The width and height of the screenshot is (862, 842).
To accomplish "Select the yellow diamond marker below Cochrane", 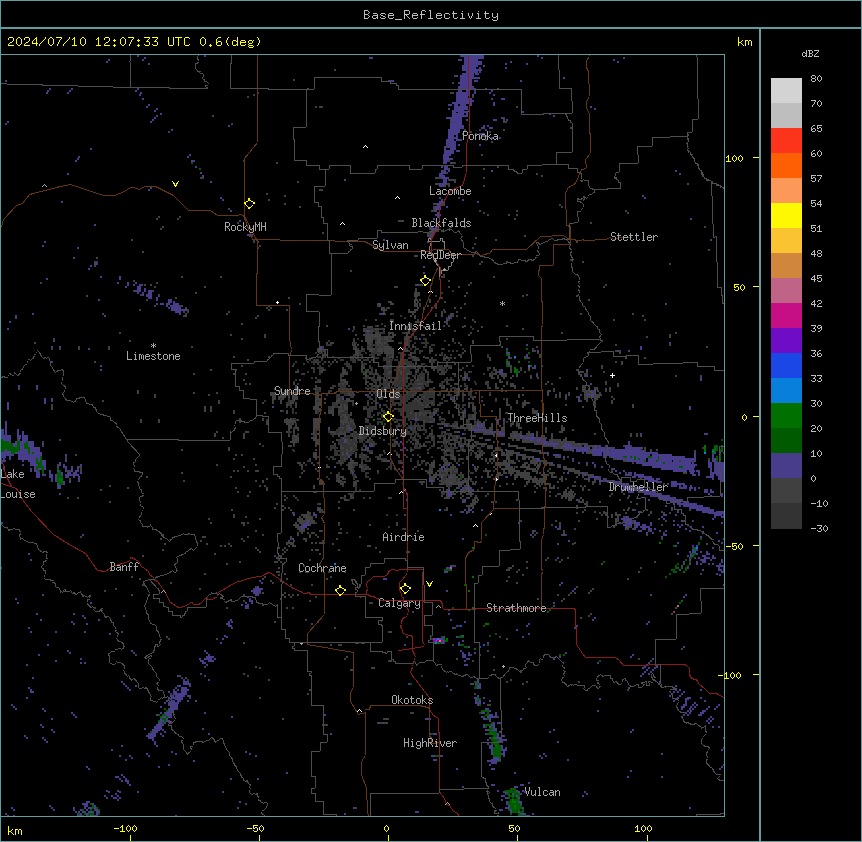I will [x=340, y=590].
